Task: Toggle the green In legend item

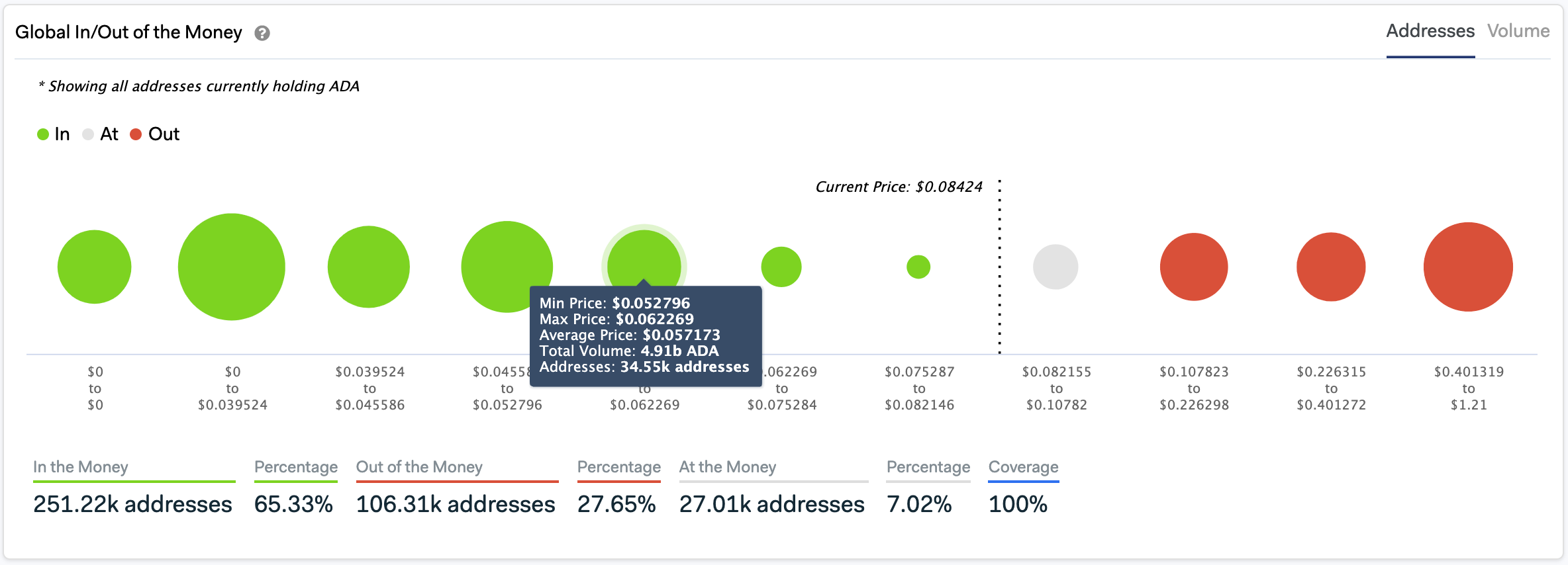Action: click(x=54, y=134)
